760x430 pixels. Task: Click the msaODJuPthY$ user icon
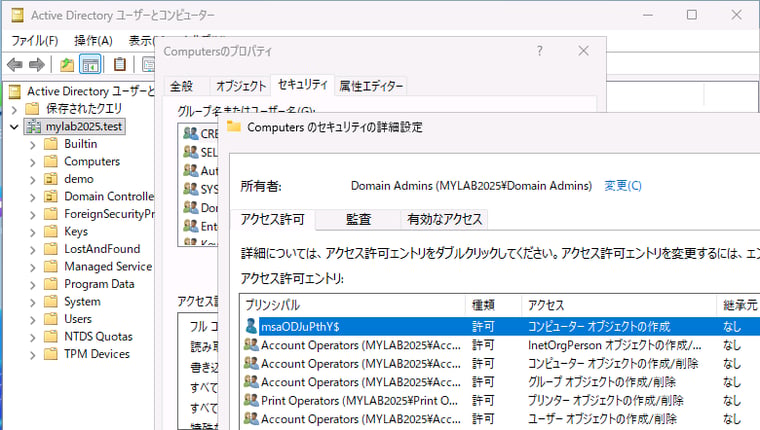coord(251,326)
